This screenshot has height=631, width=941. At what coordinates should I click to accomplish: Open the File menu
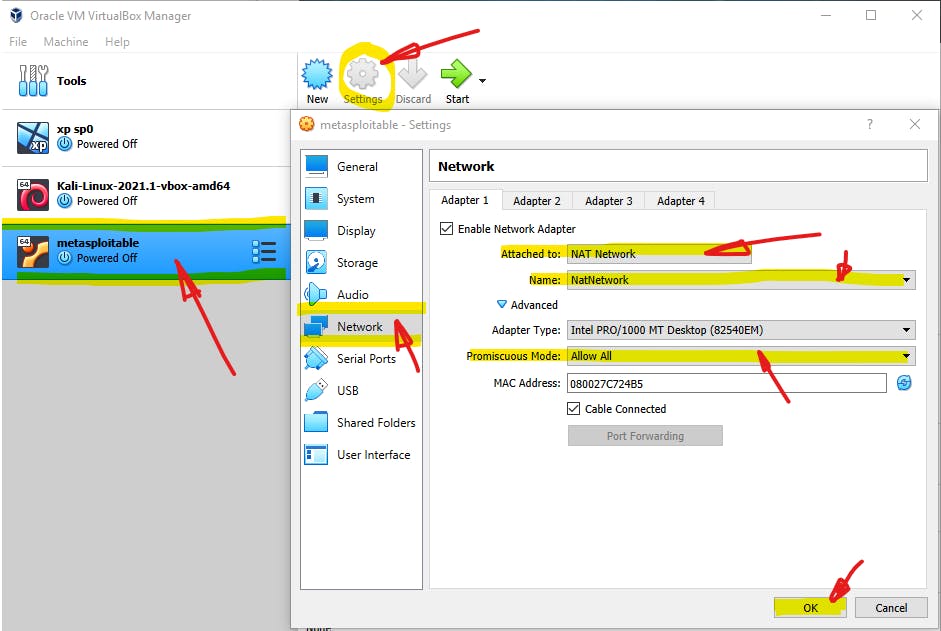[18, 41]
